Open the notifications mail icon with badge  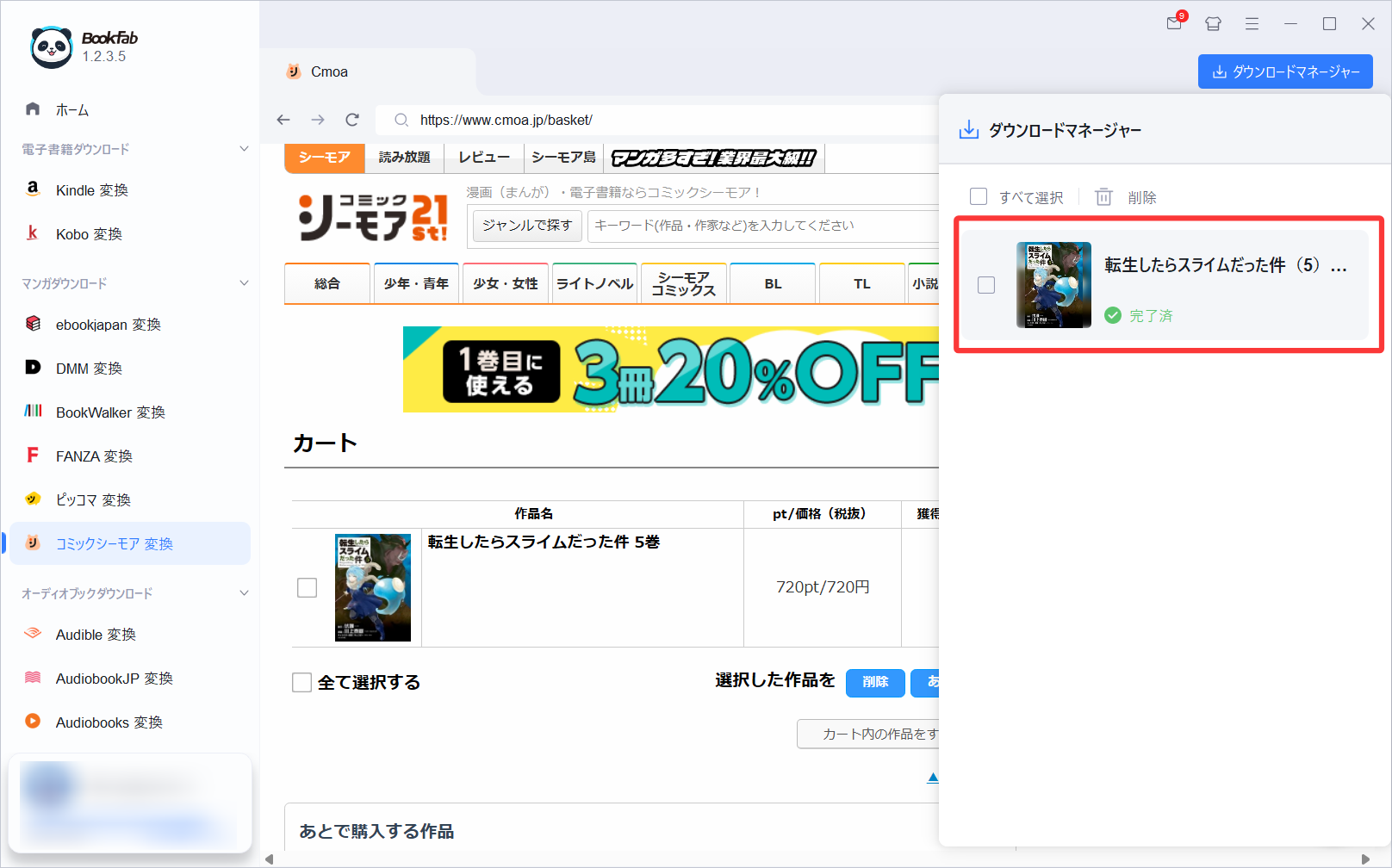(x=1176, y=22)
